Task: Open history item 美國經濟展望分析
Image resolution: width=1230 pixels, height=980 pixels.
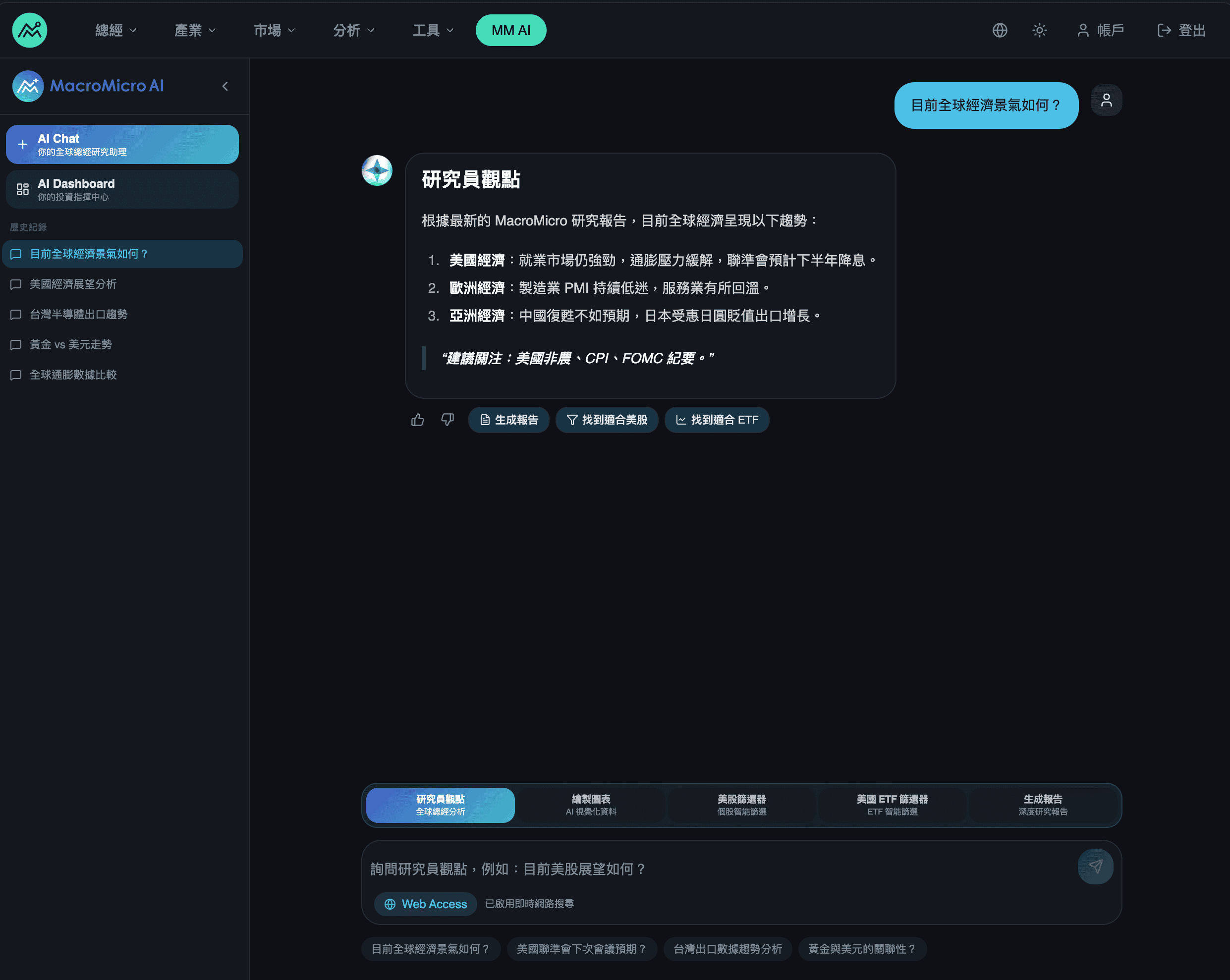Action: 122,284
